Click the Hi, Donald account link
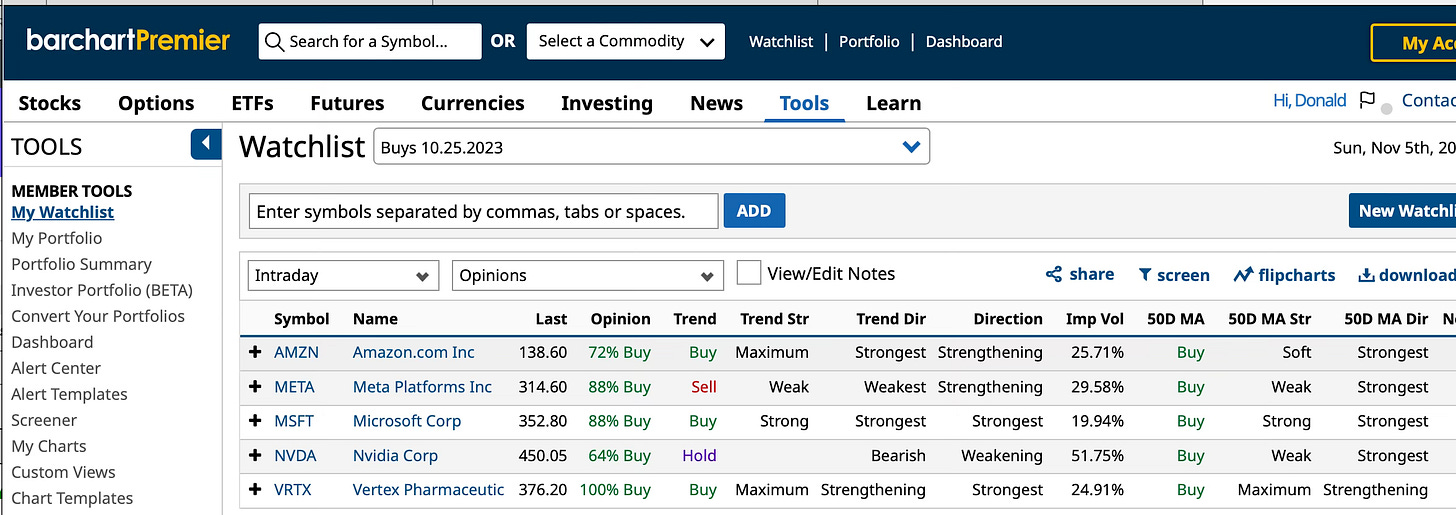The image size is (1456, 515). (1309, 100)
